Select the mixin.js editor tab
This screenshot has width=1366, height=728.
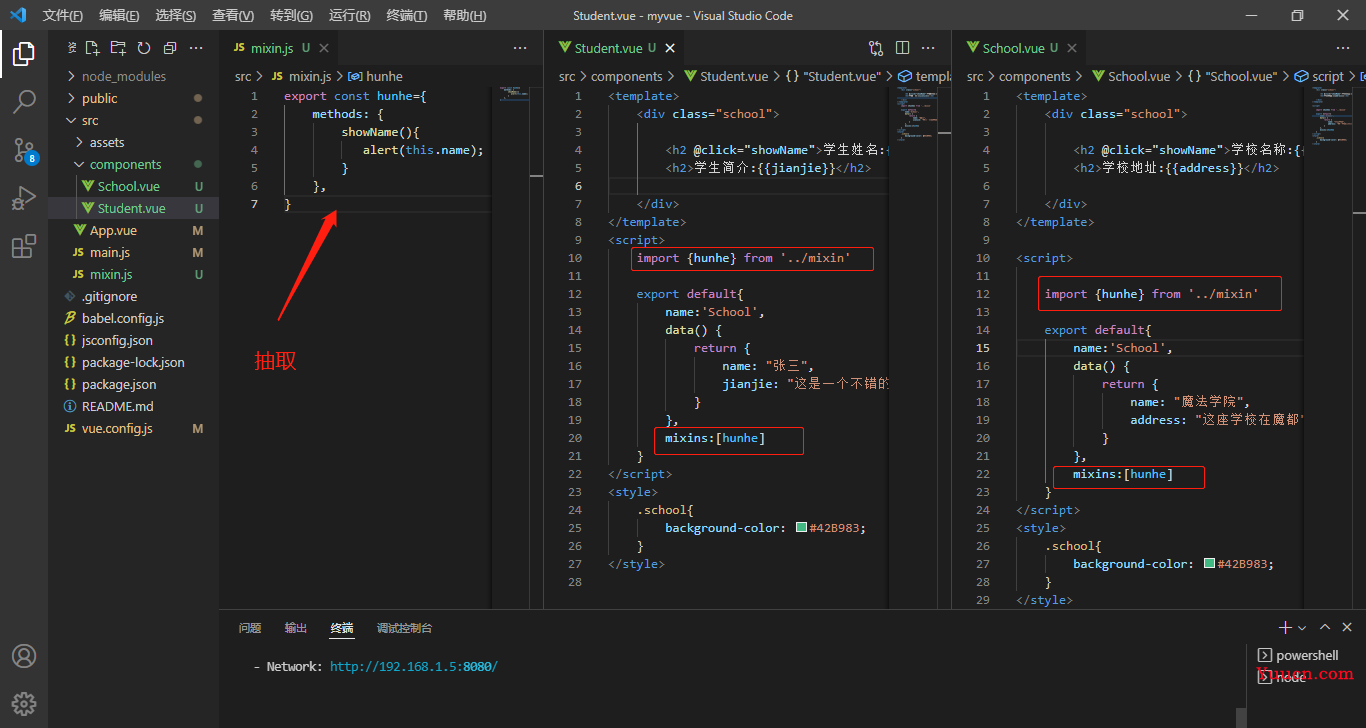[280, 48]
